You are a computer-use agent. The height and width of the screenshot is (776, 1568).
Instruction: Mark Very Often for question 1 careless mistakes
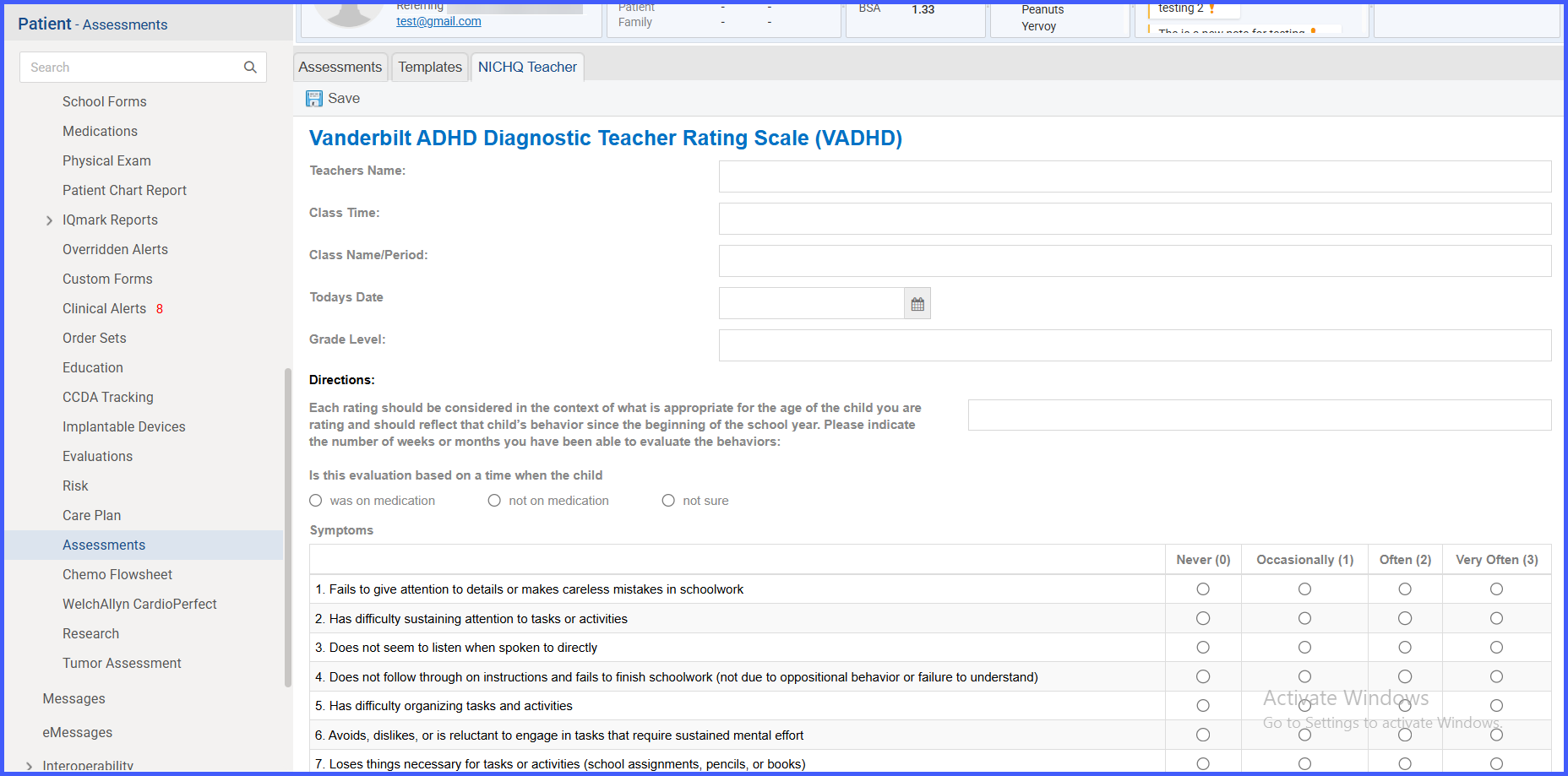tap(1496, 589)
